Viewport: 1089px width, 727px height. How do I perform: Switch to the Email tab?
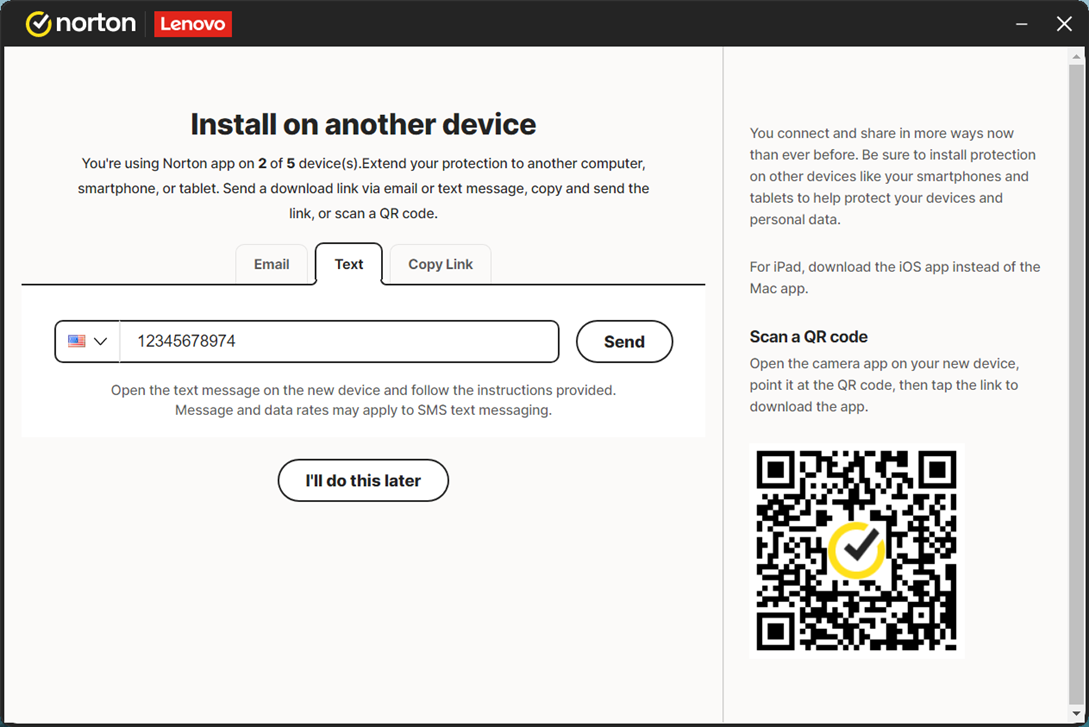click(x=271, y=264)
